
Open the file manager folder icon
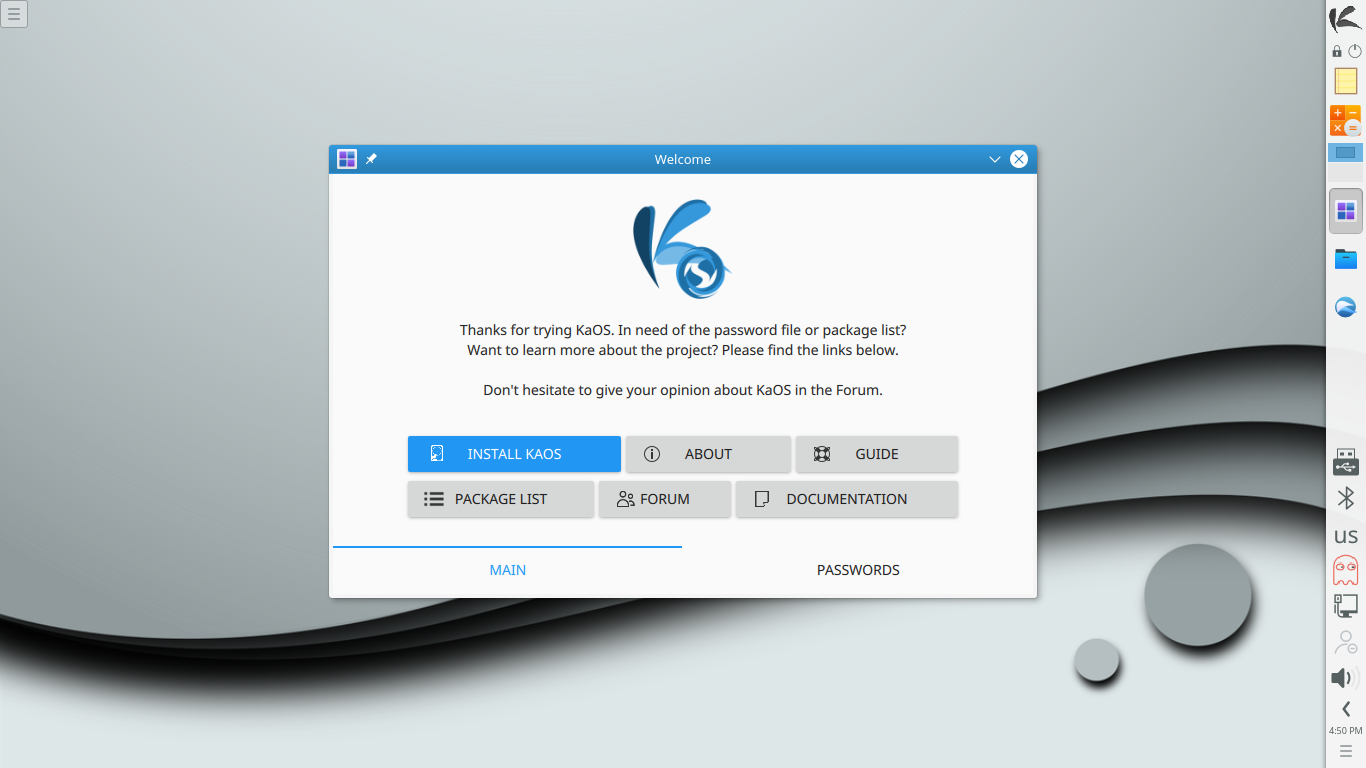[1346, 259]
